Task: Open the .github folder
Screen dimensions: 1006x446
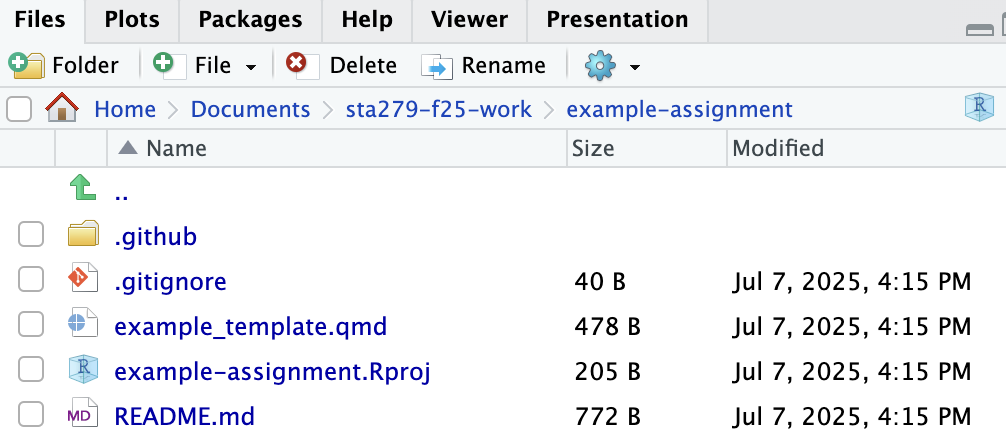Action: (x=155, y=237)
